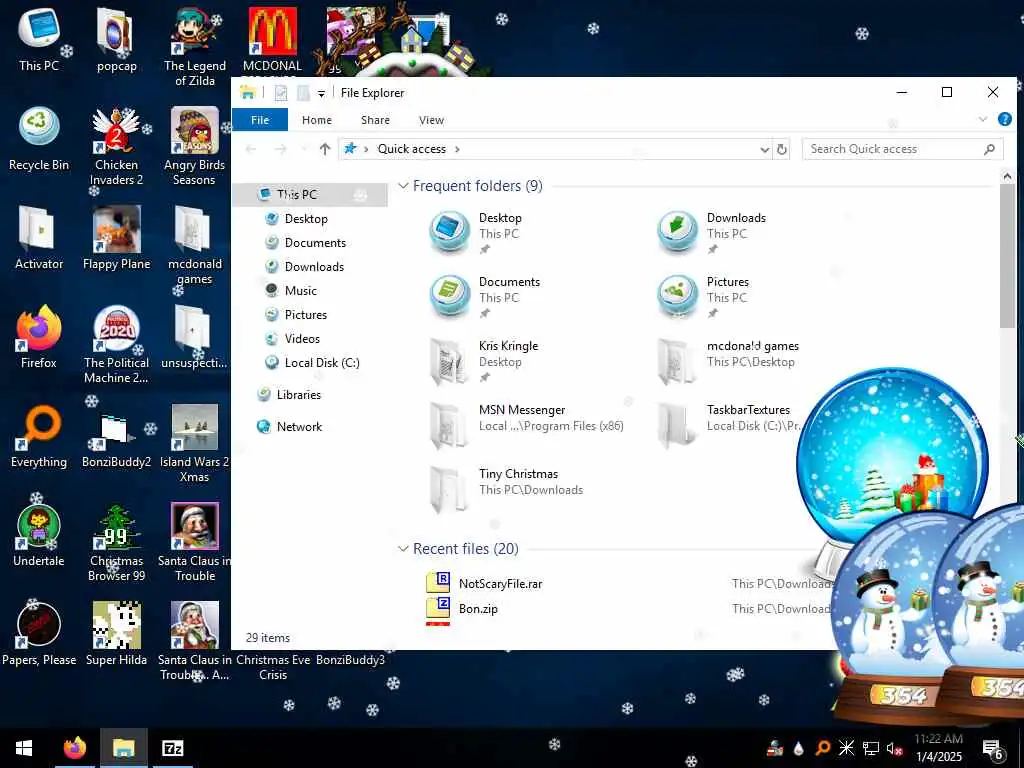
Task: Open Christmas Browser 99 shortcut
Action: [116, 543]
